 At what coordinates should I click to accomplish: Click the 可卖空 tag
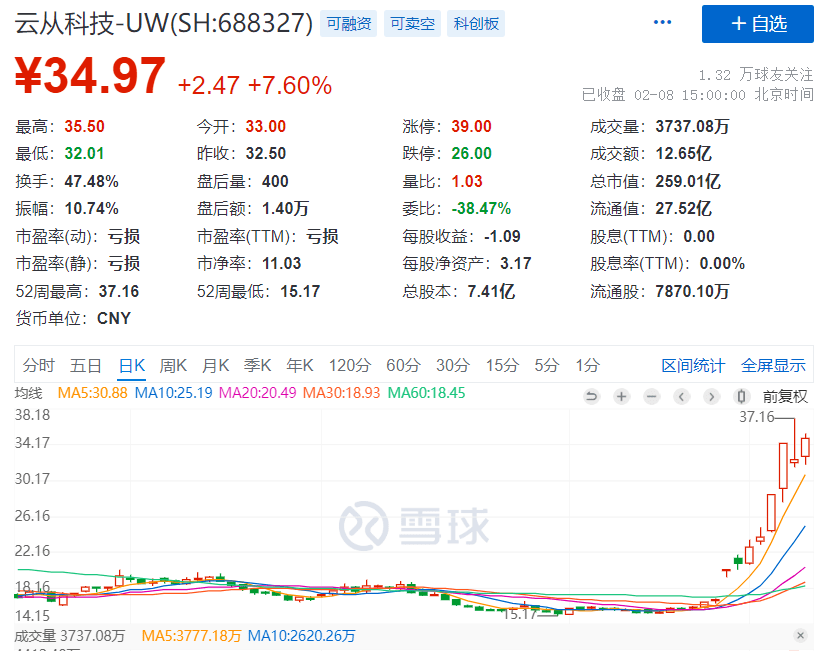click(412, 24)
